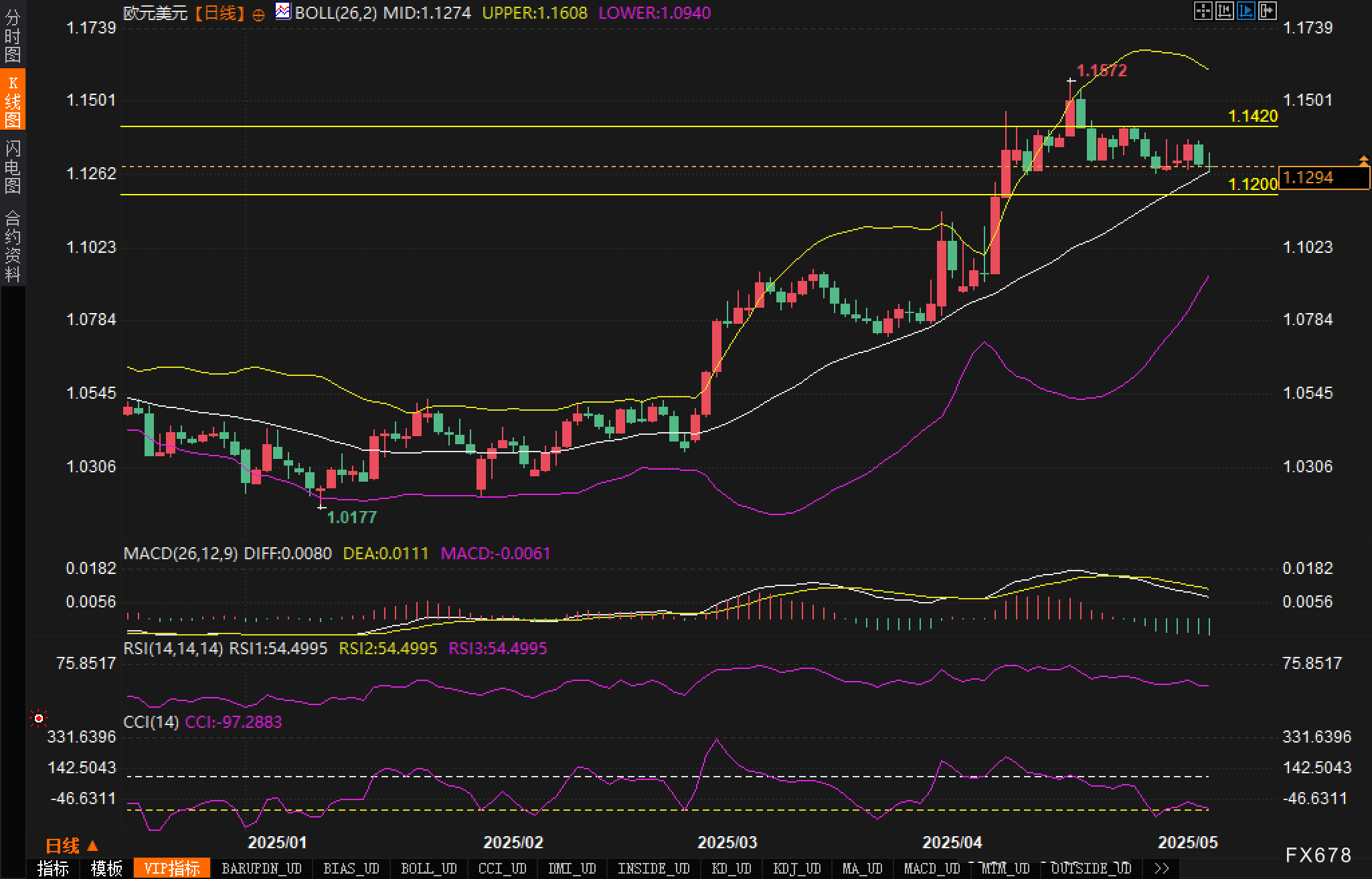The width and height of the screenshot is (1372, 879).
Task: Click the orange price alert marker
Action: (1363, 160)
